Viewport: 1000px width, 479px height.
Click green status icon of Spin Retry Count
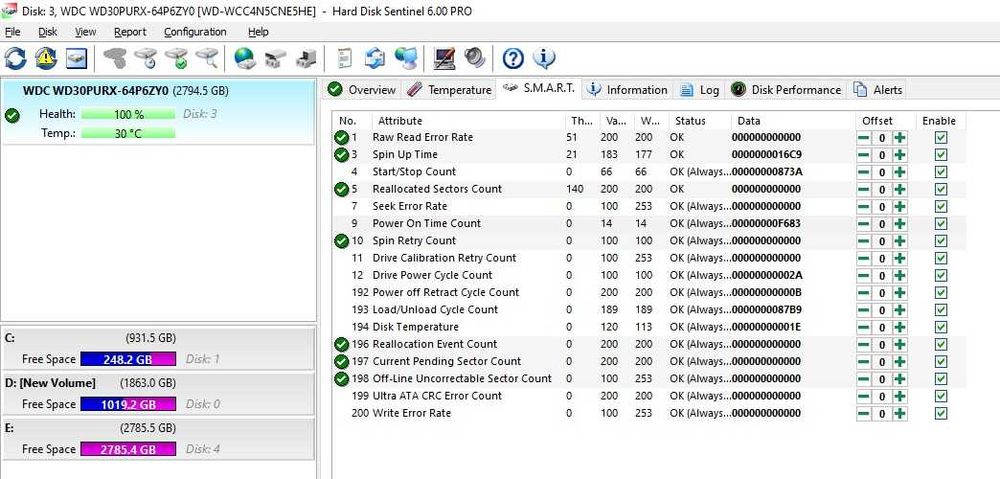tap(341, 241)
